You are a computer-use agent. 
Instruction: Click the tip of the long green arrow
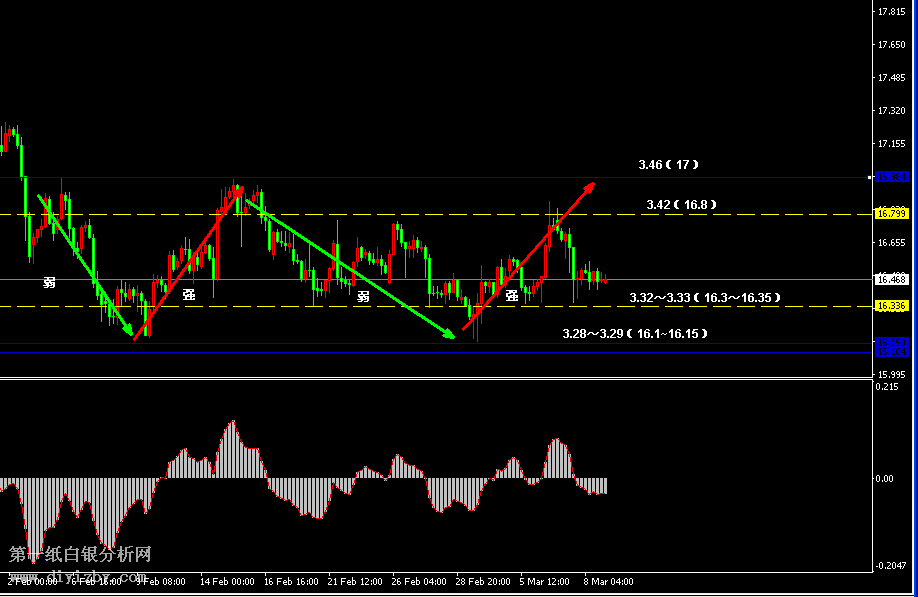[452, 337]
